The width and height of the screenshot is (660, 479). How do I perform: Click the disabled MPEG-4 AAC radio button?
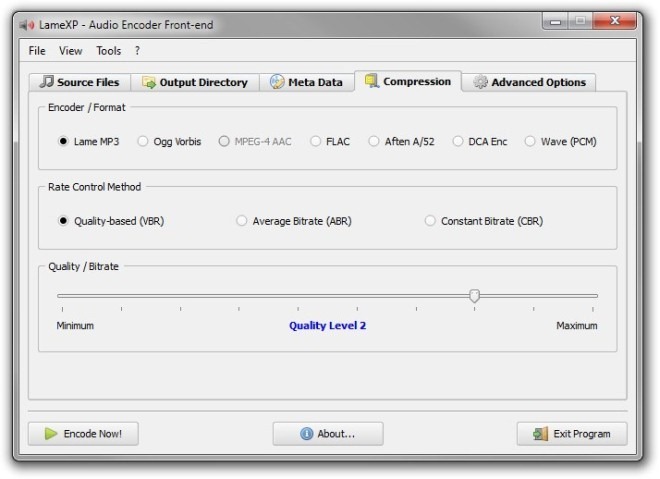224,141
